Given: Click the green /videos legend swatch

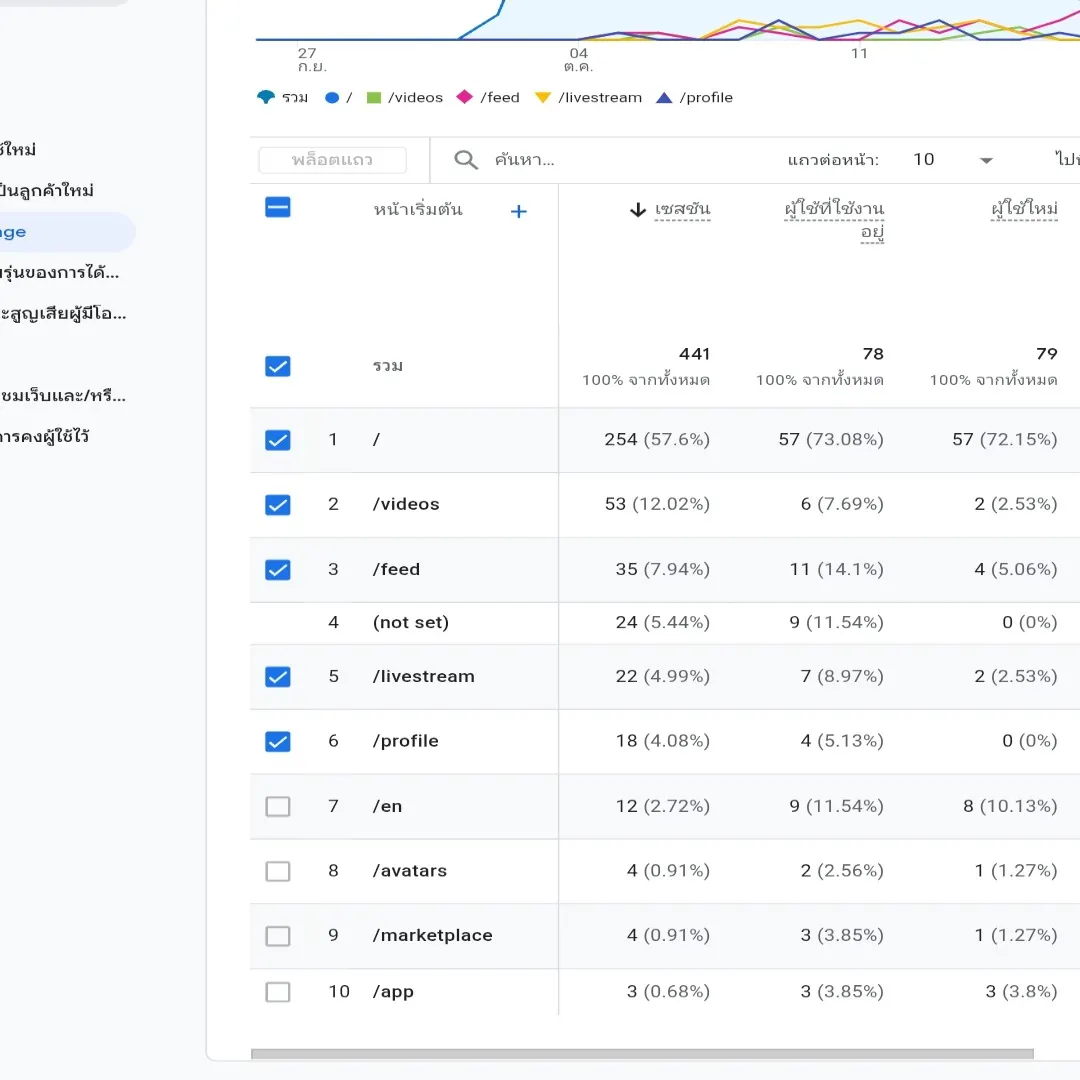Looking at the screenshot, I should [374, 98].
